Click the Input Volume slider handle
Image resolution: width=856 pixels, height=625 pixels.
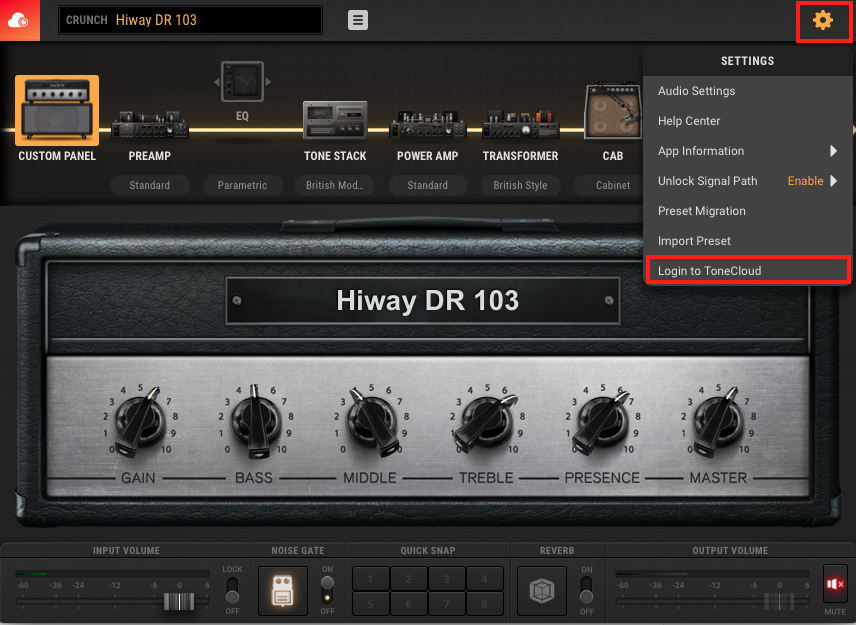click(179, 602)
